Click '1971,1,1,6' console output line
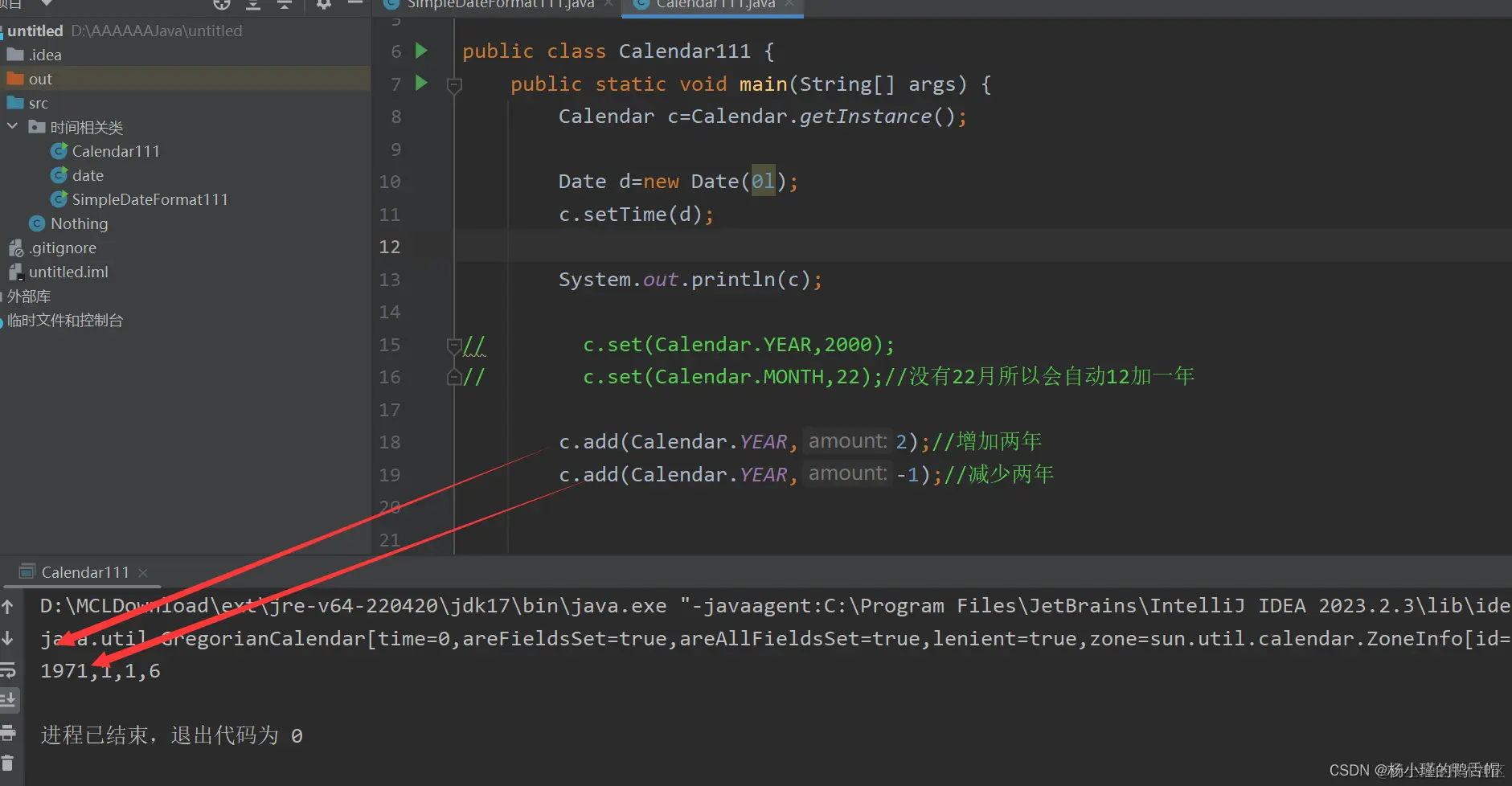 [100, 671]
